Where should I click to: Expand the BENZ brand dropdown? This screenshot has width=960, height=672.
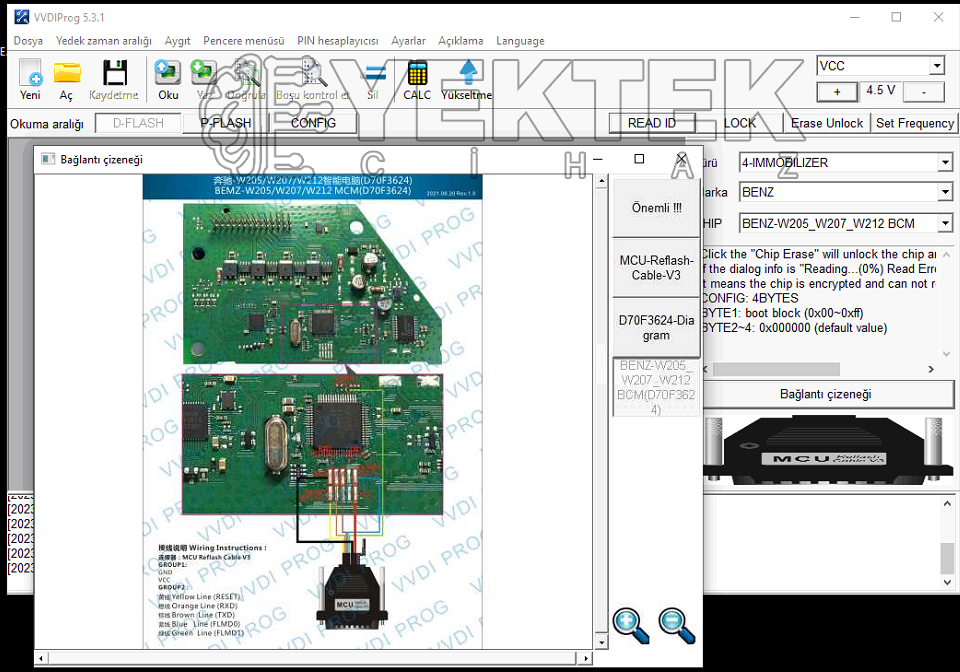(945, 192)
